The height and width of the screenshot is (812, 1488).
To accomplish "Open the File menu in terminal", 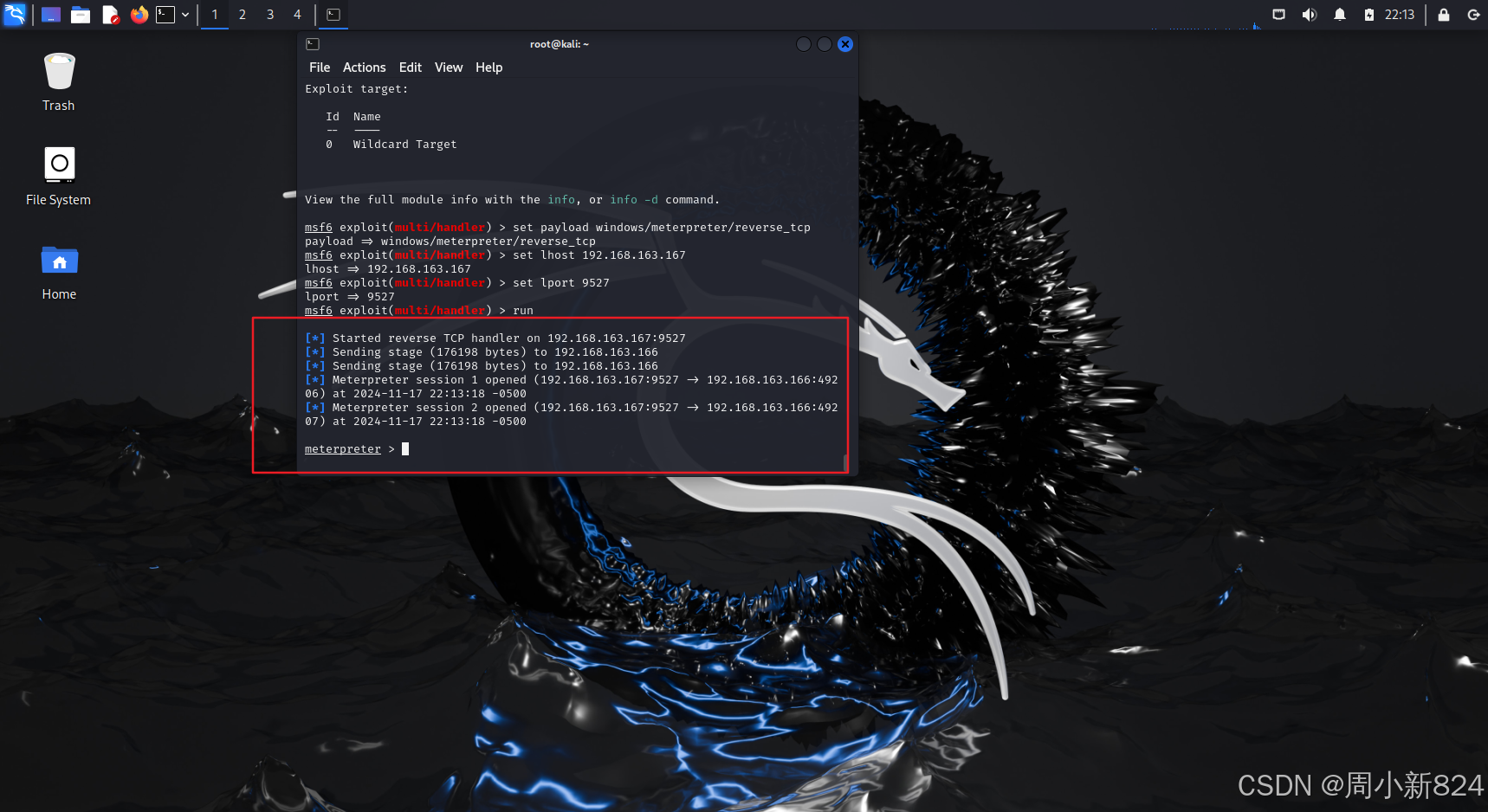I will (320, 68).
